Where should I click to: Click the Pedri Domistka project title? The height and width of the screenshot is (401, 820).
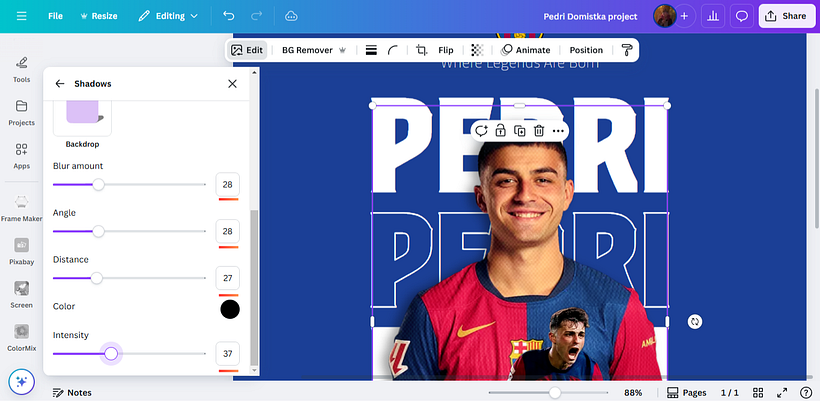click(590, 16)
